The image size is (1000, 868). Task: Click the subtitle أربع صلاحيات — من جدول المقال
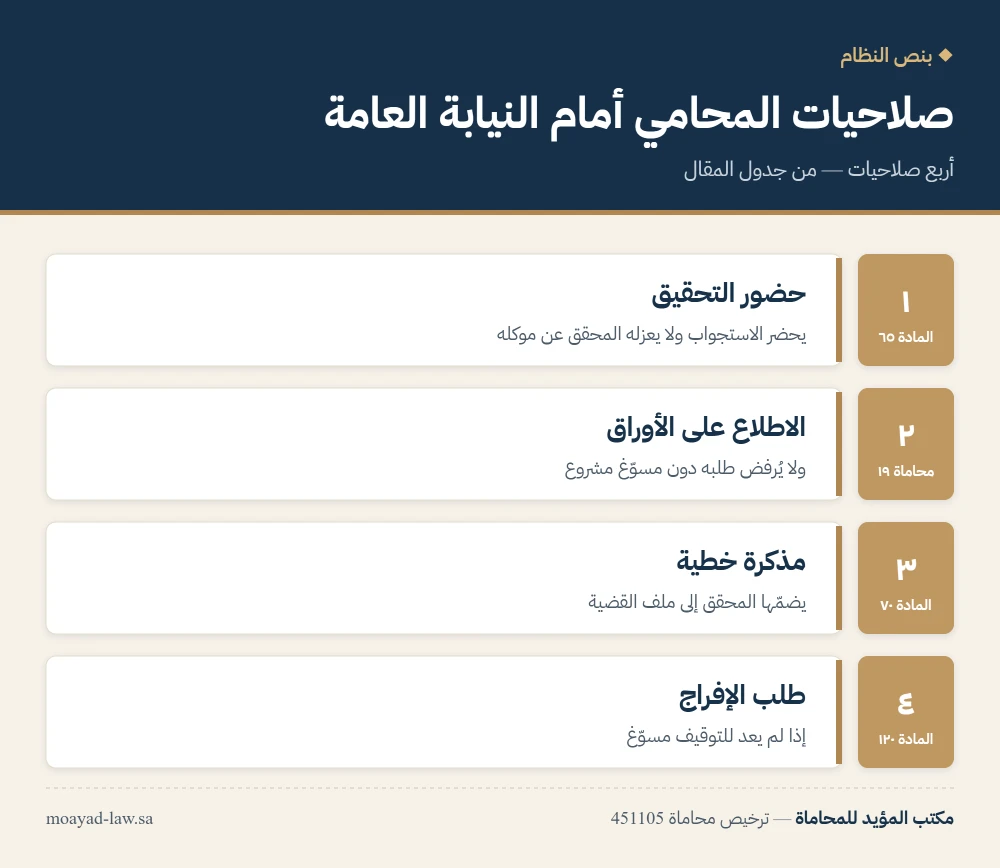click(x=819, y=170)
